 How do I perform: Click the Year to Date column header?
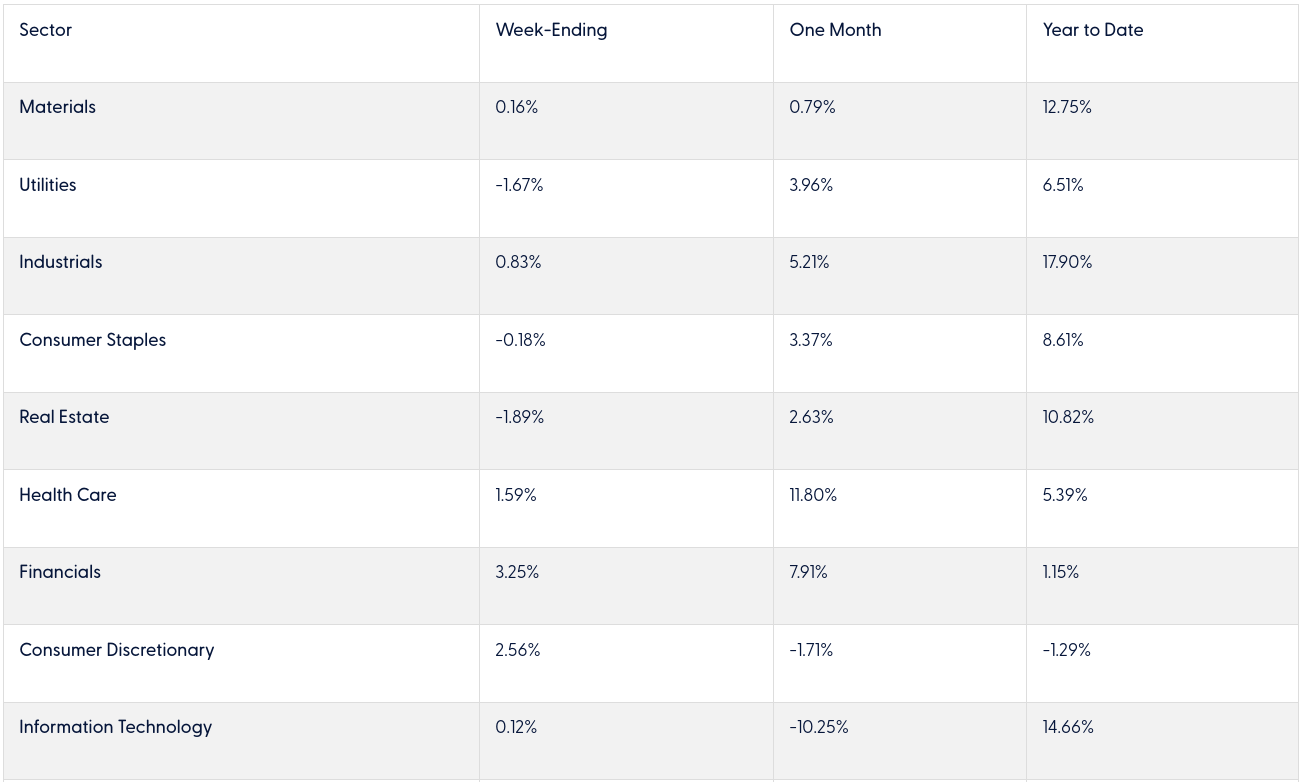1092,30
